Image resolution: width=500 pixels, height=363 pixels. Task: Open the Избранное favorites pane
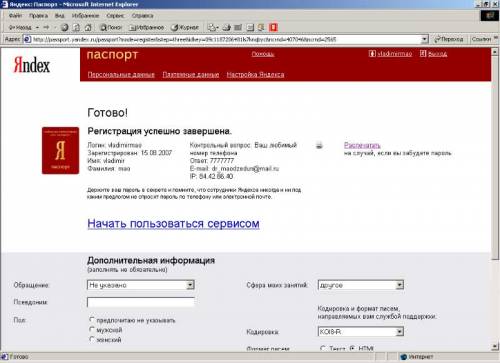(147, 27)
